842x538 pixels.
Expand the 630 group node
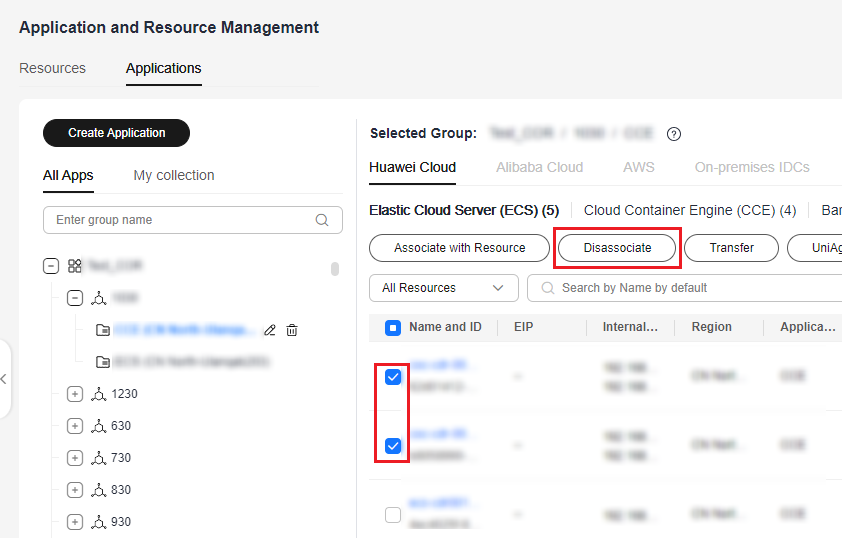coord(75,426)
